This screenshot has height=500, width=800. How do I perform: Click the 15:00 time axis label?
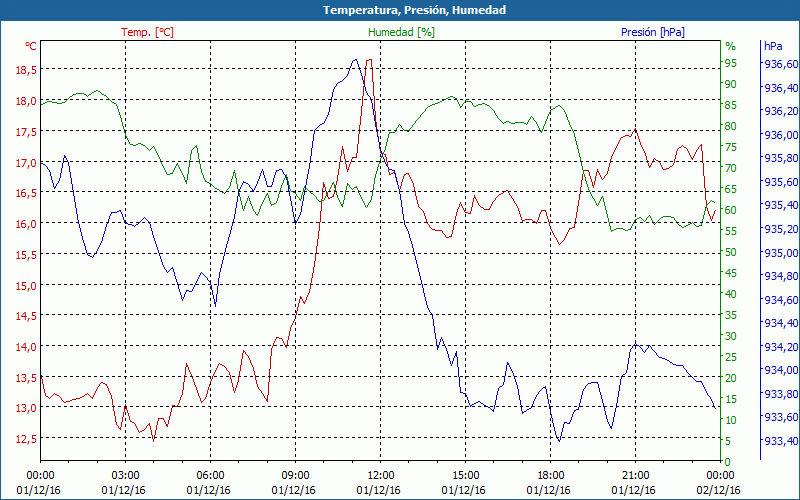(465, 476)
